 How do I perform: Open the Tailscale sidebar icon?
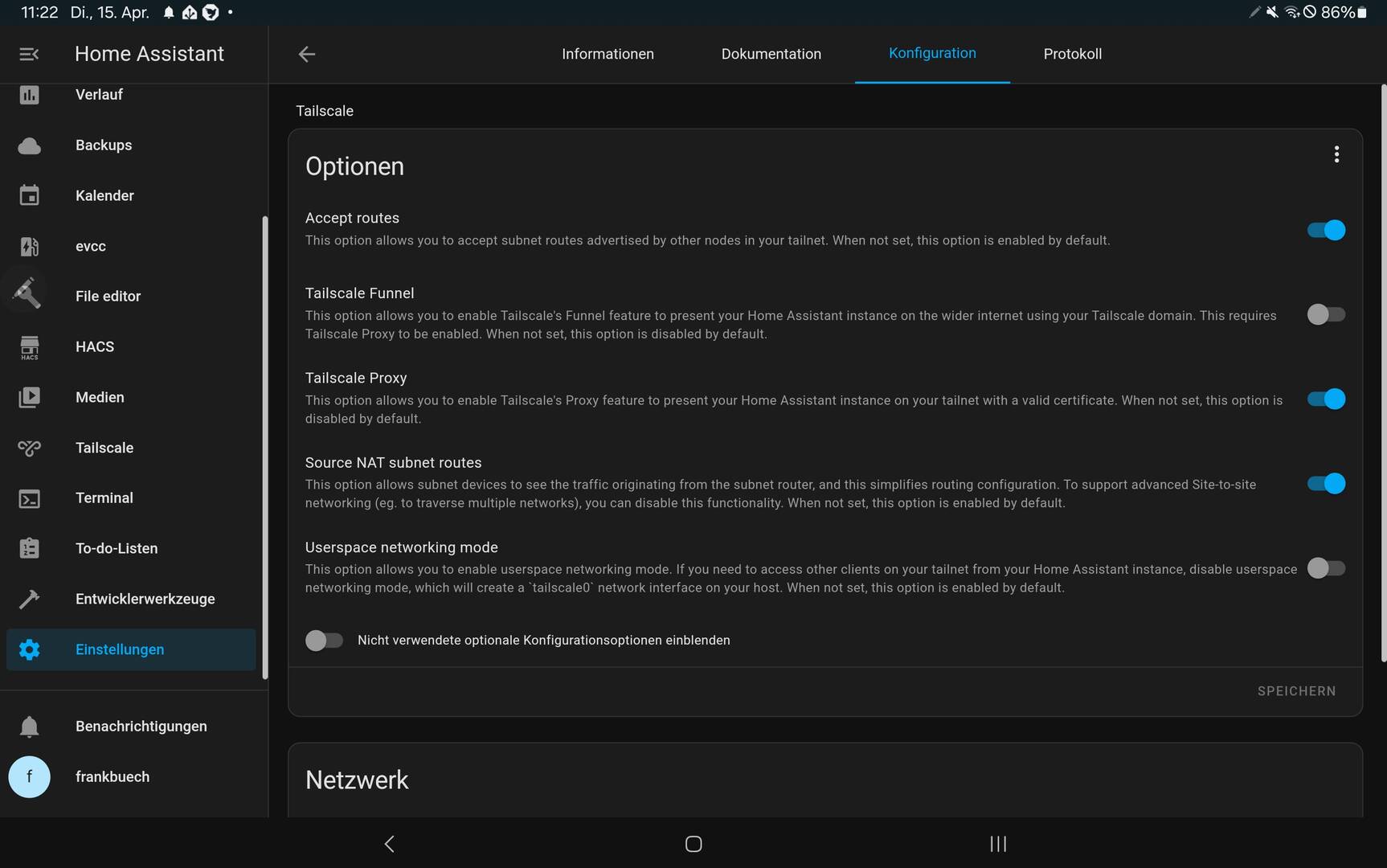click(x=29, y=448)
